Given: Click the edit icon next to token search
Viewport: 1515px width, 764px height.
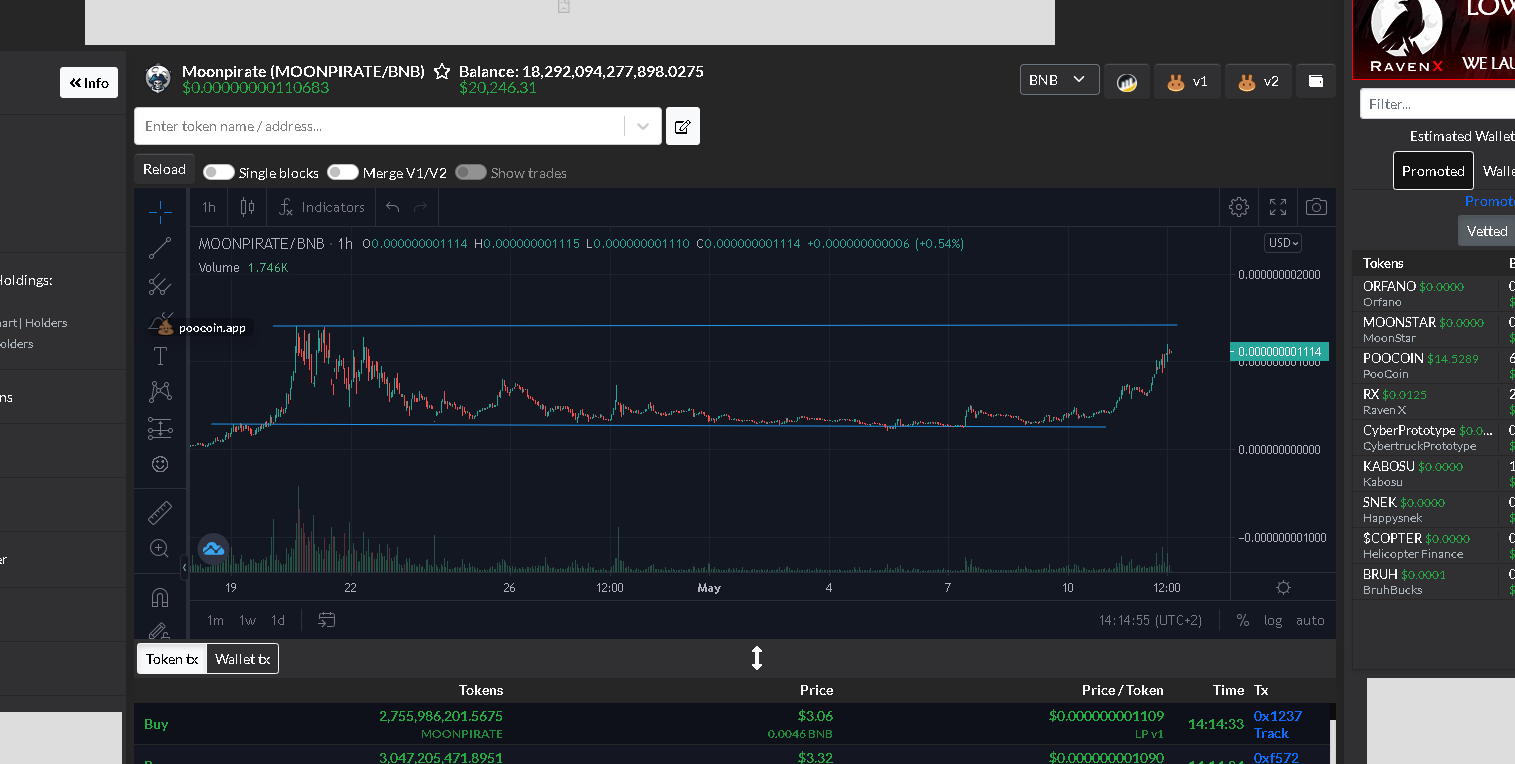Looking at the screenshot, I should 683,126.
